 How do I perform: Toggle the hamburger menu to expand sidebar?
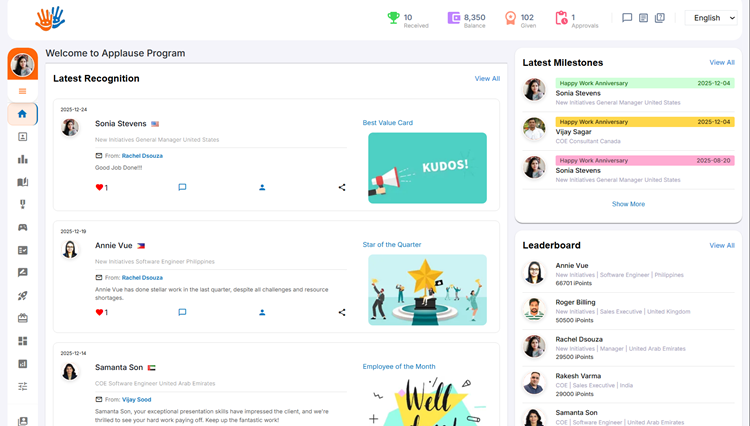[x=22, y=91]
